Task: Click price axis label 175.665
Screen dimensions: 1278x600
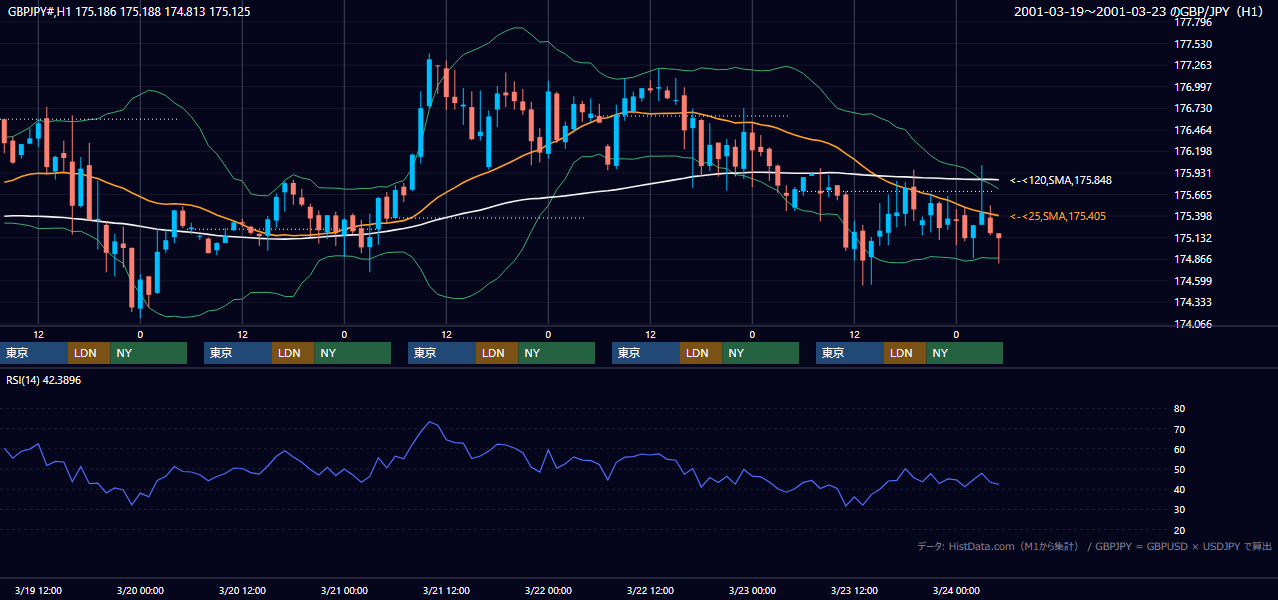Action: pos(1193,195)
